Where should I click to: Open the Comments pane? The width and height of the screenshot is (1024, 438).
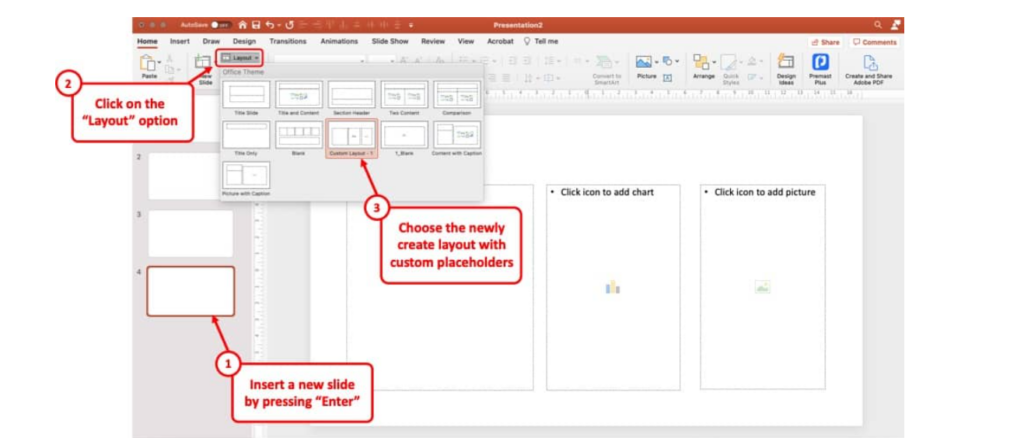pyautogui.click(x=875, y=42)
